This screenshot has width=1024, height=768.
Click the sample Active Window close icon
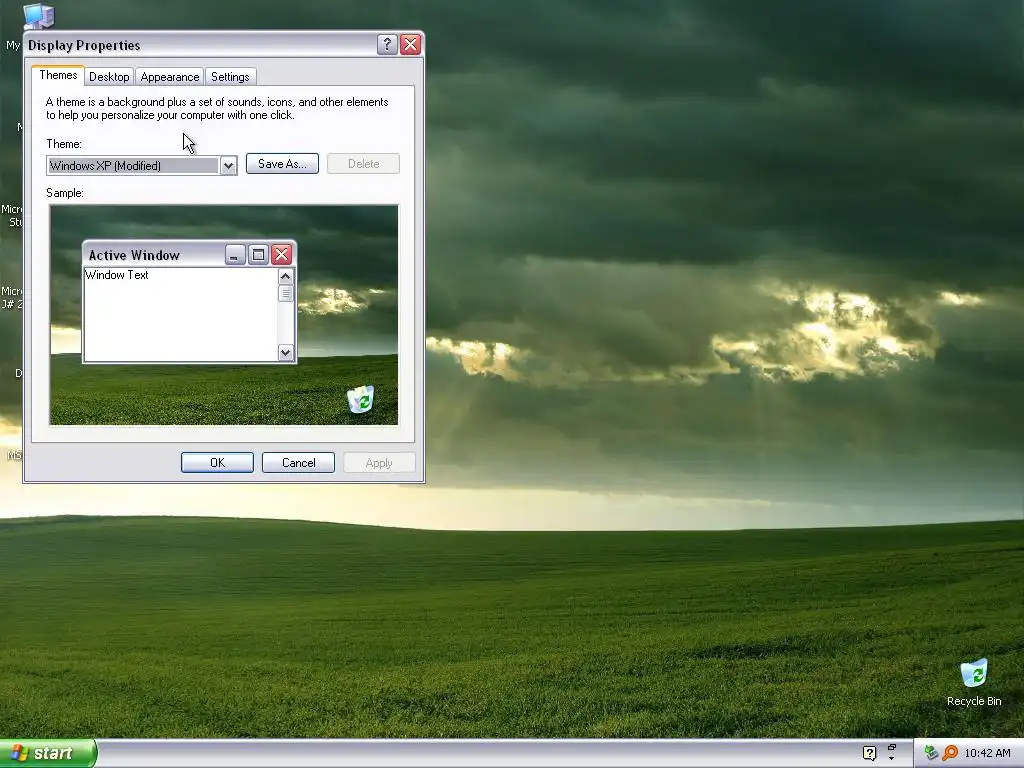(281, 255)
